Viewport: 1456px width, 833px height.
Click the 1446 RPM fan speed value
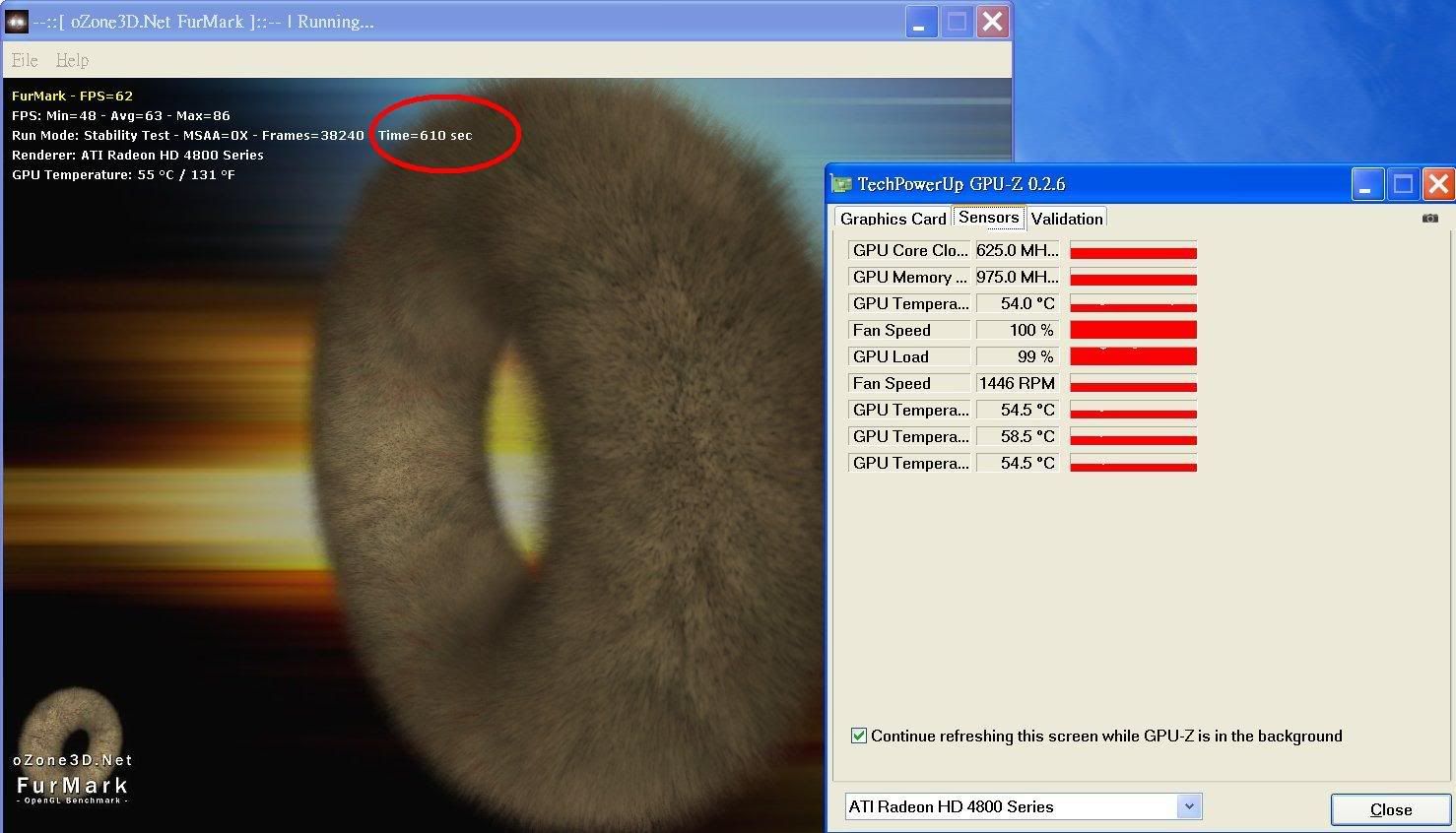(1018, 383)
